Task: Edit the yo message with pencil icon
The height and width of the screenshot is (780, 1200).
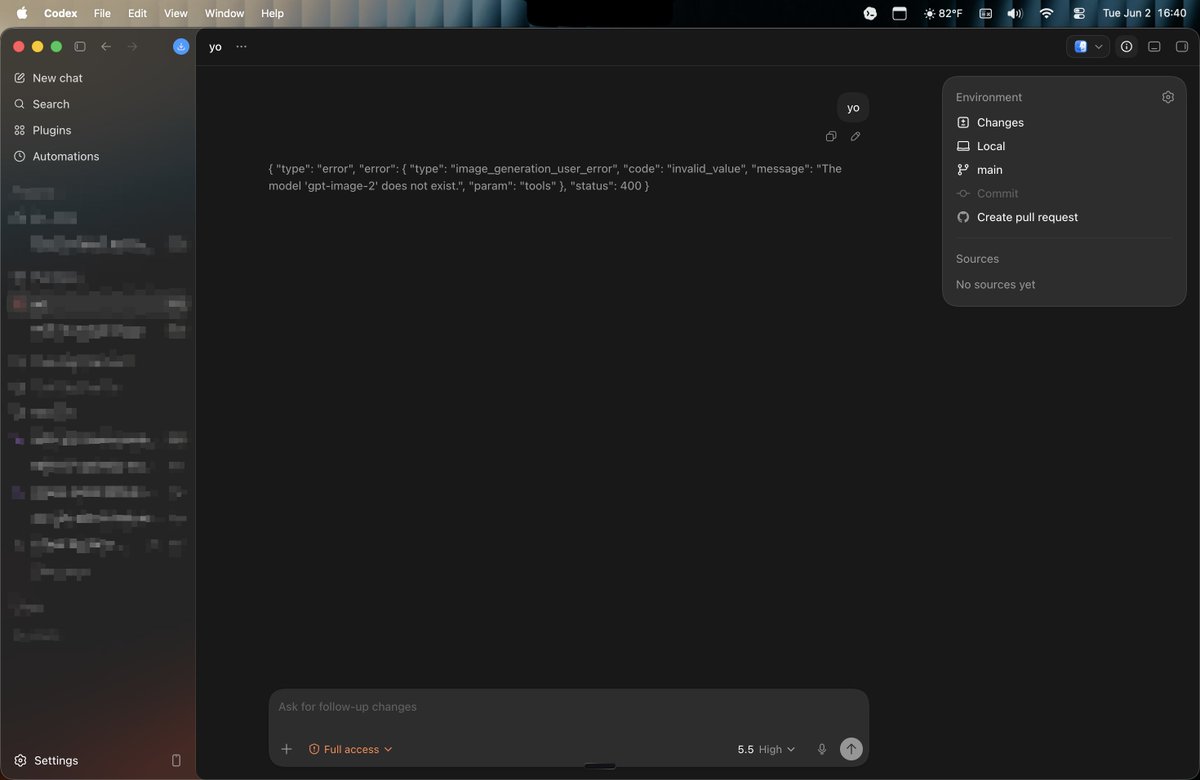Action: point(855,136)
